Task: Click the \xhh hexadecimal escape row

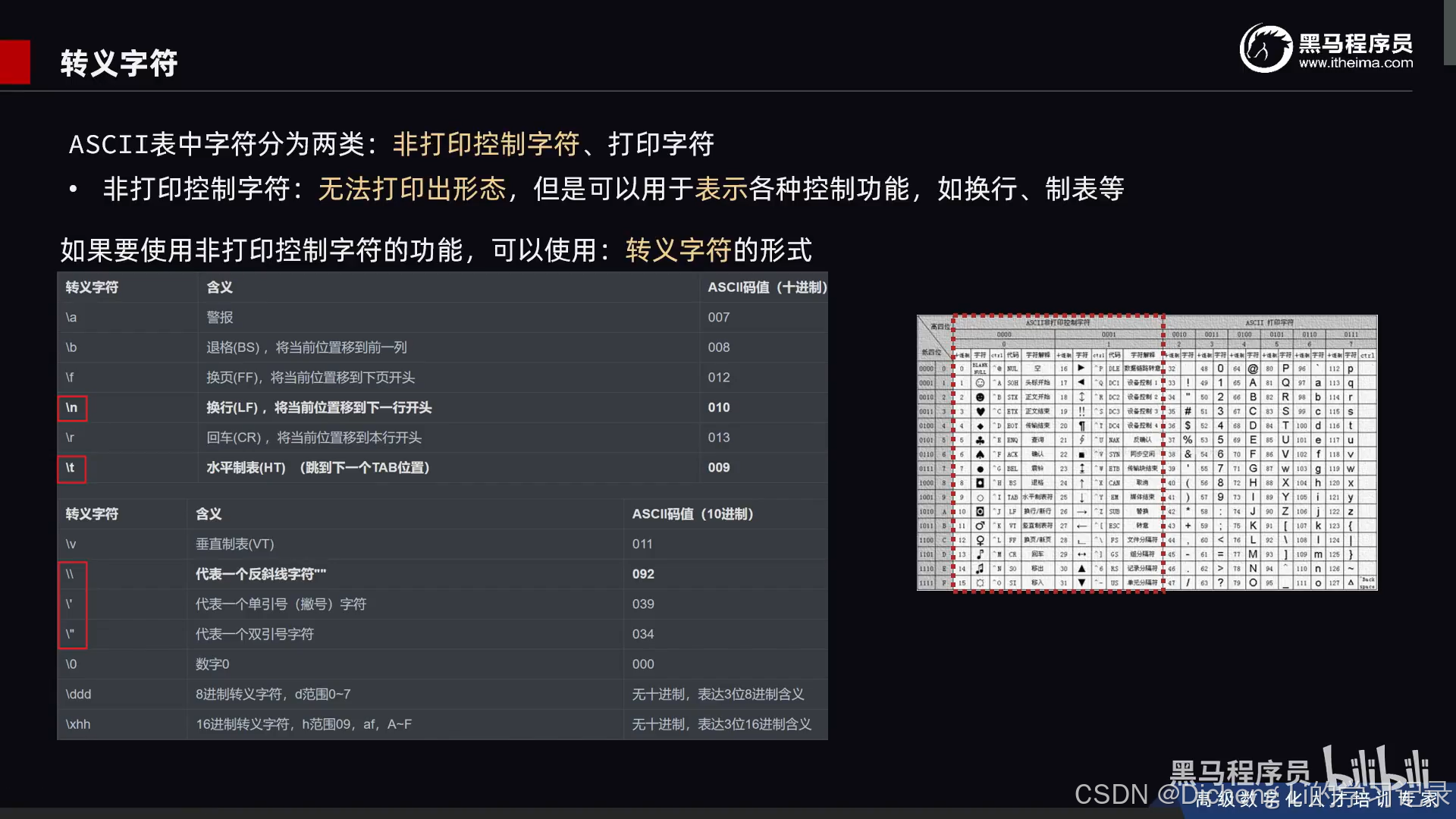Action: (x=78, y=724)
